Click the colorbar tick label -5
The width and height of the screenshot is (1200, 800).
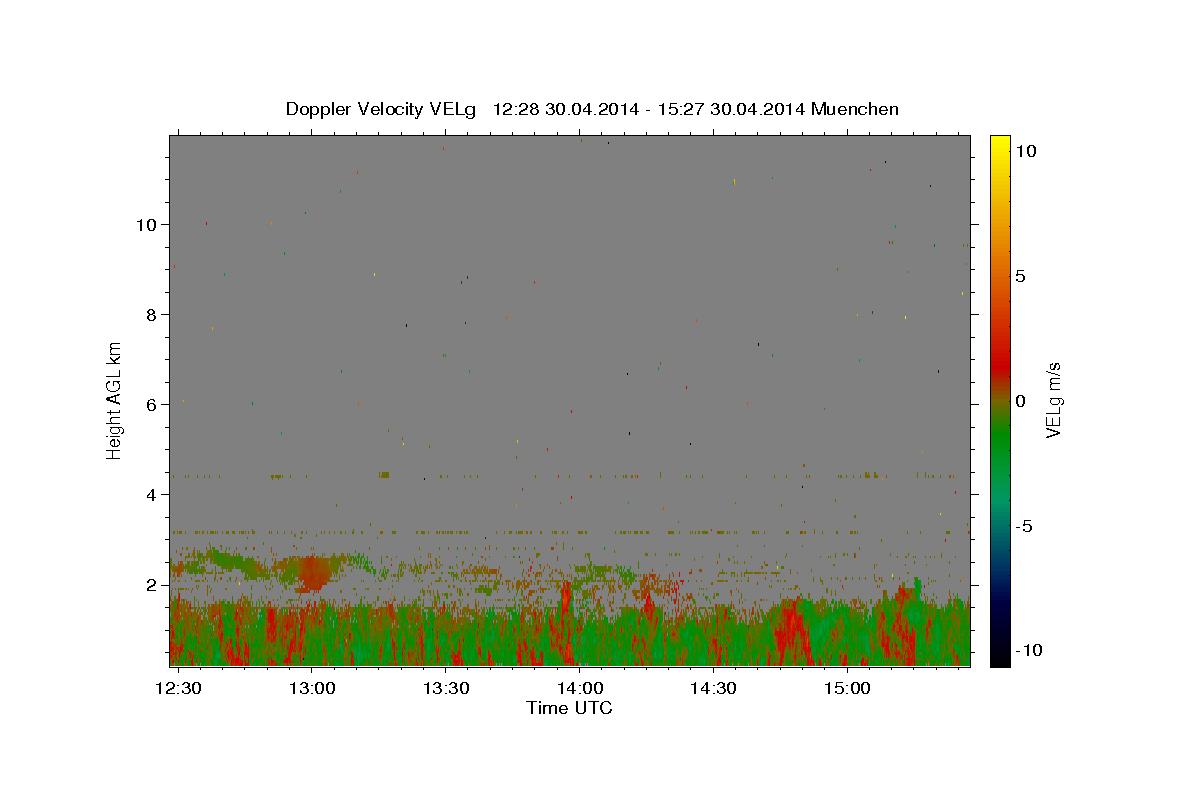[1025, 526]
